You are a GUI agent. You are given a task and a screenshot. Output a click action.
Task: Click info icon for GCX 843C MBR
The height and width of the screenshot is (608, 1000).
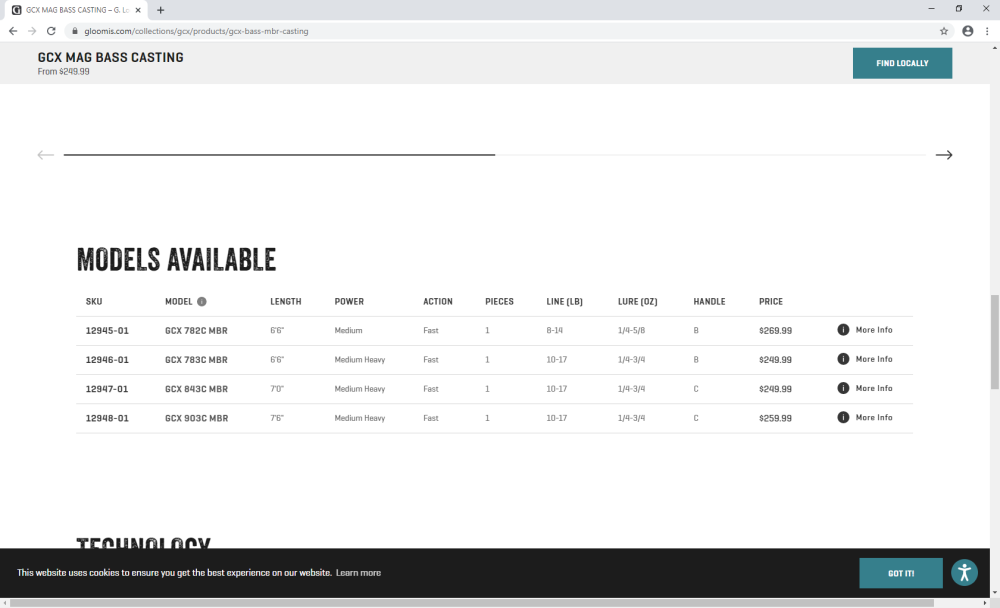[843, 388]
